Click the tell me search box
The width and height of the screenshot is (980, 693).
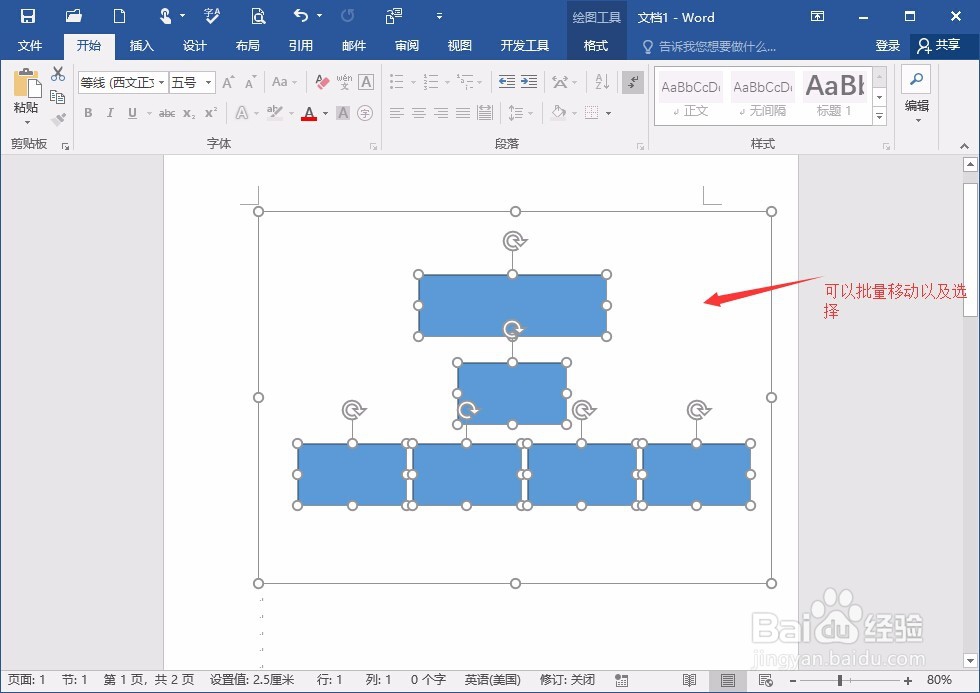coord(710,46)
